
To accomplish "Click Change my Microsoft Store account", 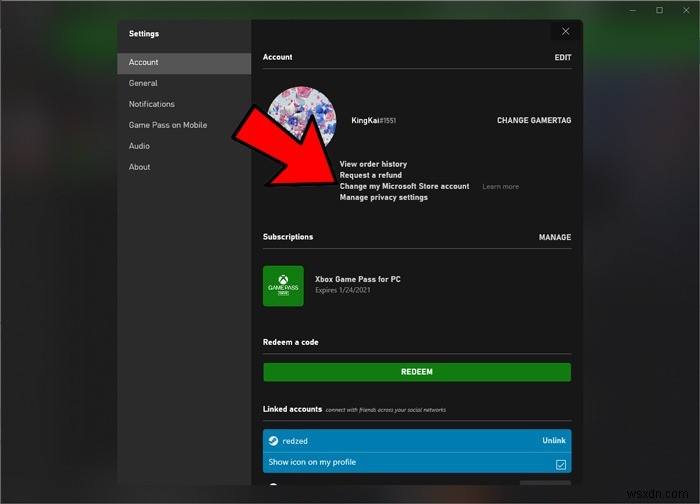I will 404,186.
